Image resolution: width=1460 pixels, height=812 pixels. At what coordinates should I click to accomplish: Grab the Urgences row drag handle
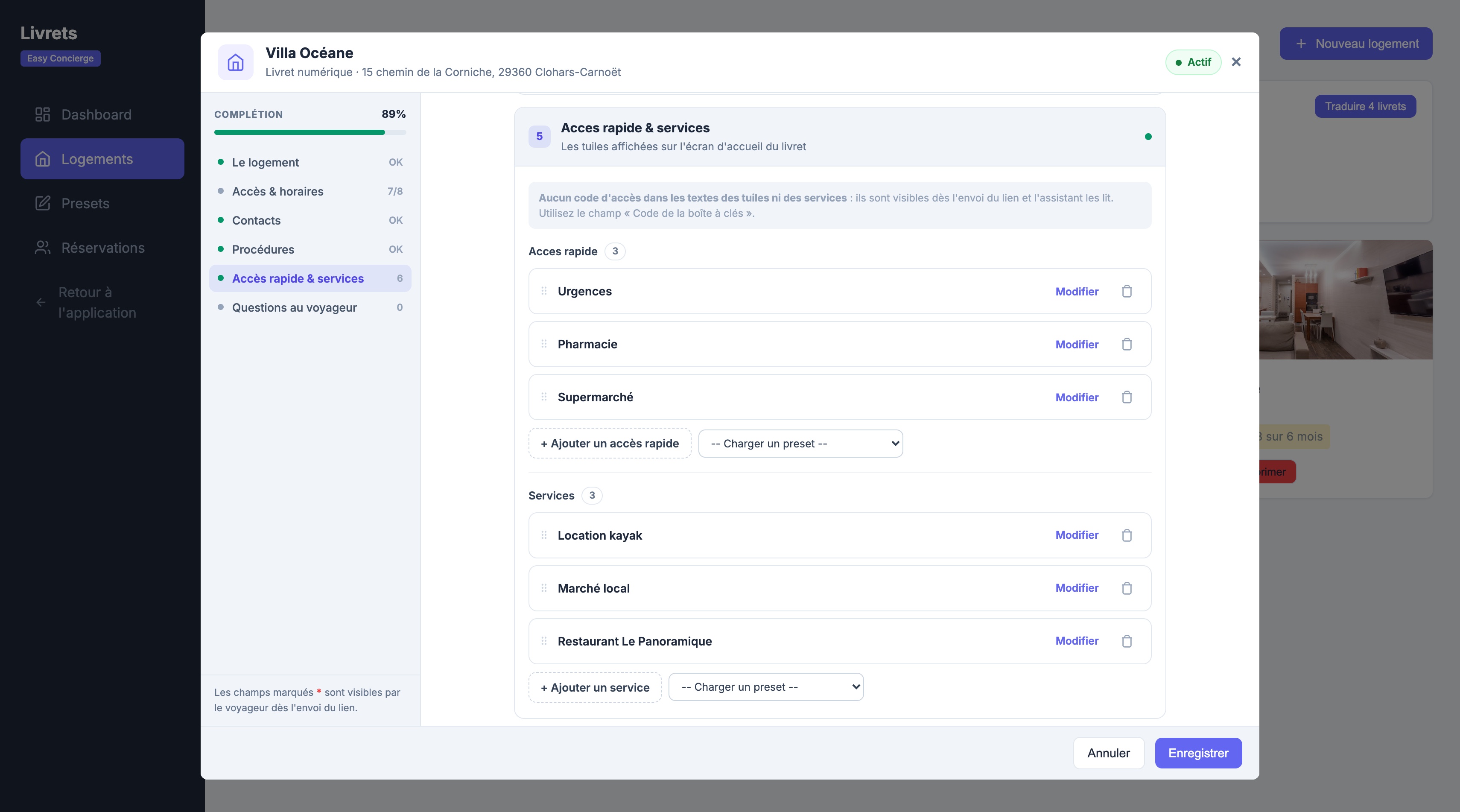544,291
